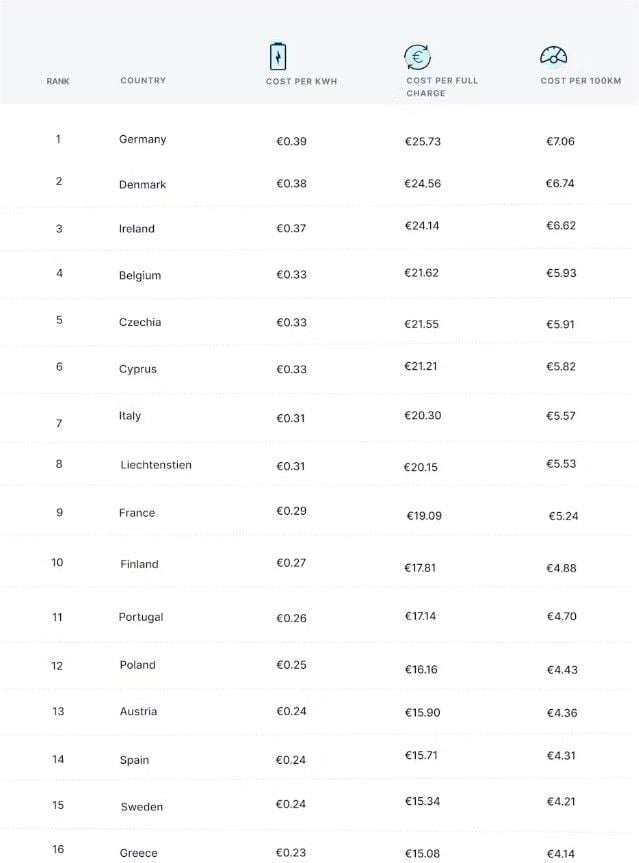The image size is (639, 863).
Task: Sort by the RANK column header
Action: pyautogui.click(x=58, y=81)
